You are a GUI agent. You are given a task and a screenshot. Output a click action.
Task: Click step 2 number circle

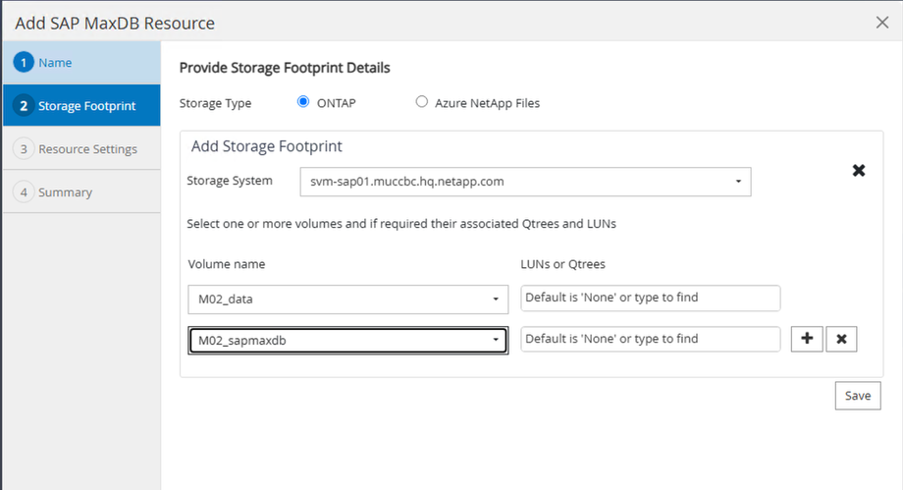[23, 105]
